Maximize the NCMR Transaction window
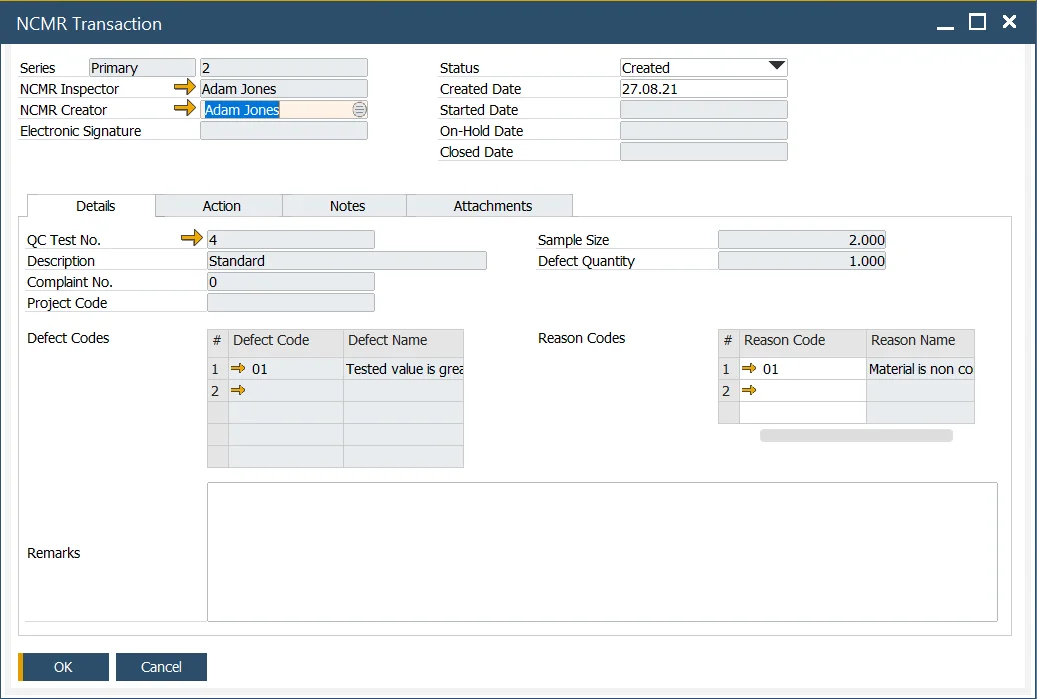 [977, 22]
